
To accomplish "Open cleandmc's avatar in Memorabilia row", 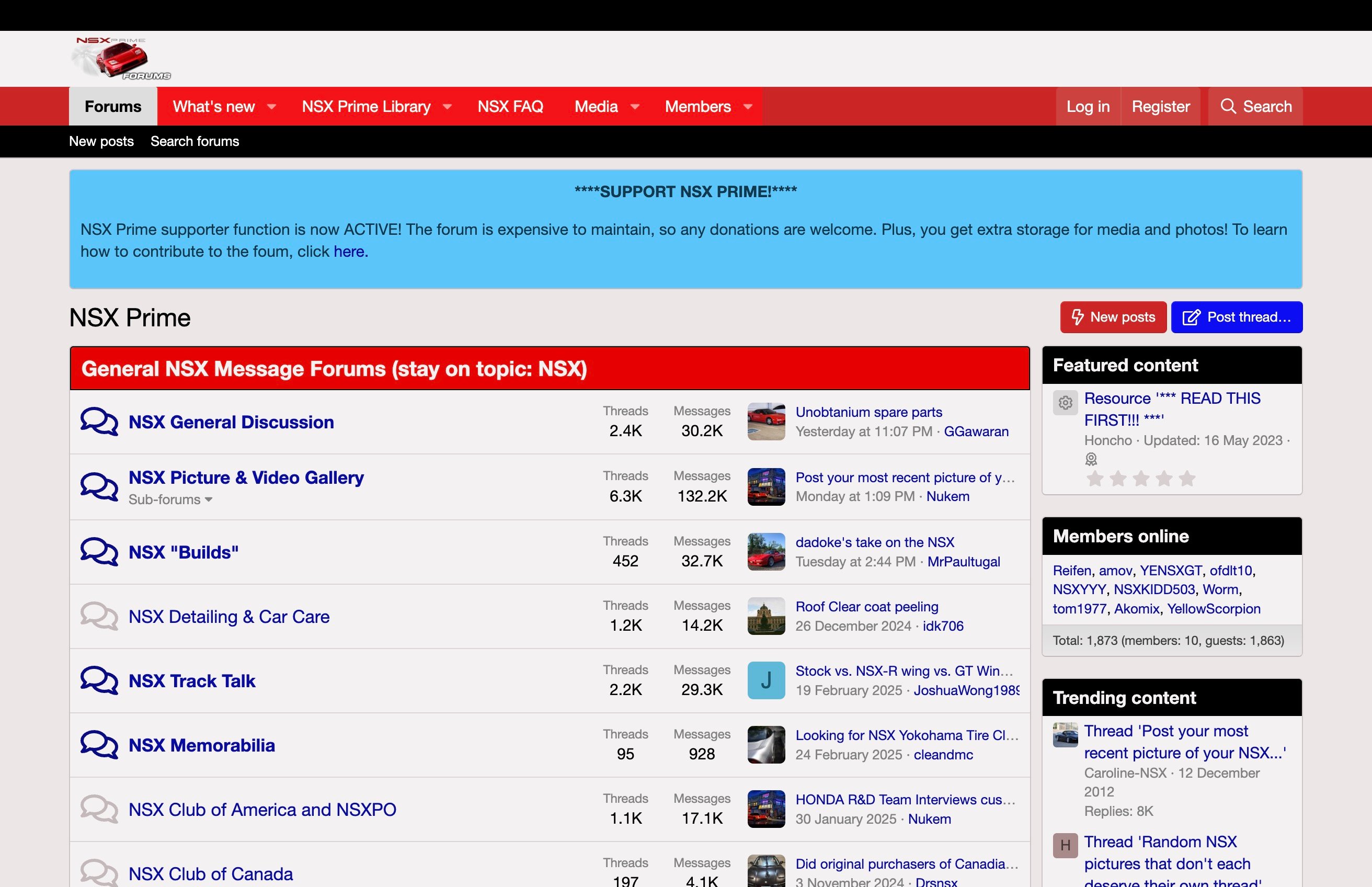I will [x=766, y=745].
